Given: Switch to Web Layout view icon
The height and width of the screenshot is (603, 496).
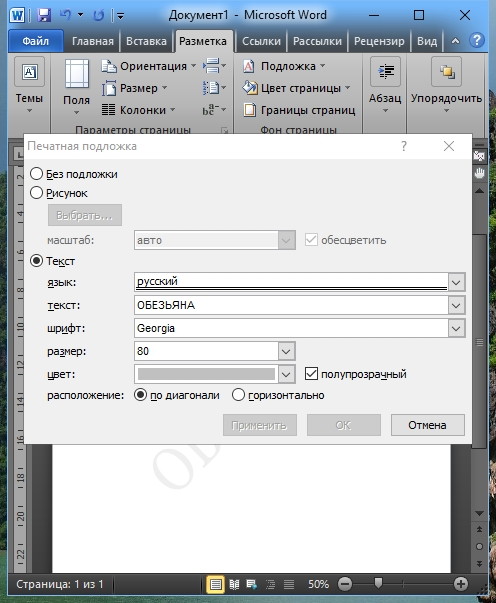Looking at the screenshot, I should point(252,584).
